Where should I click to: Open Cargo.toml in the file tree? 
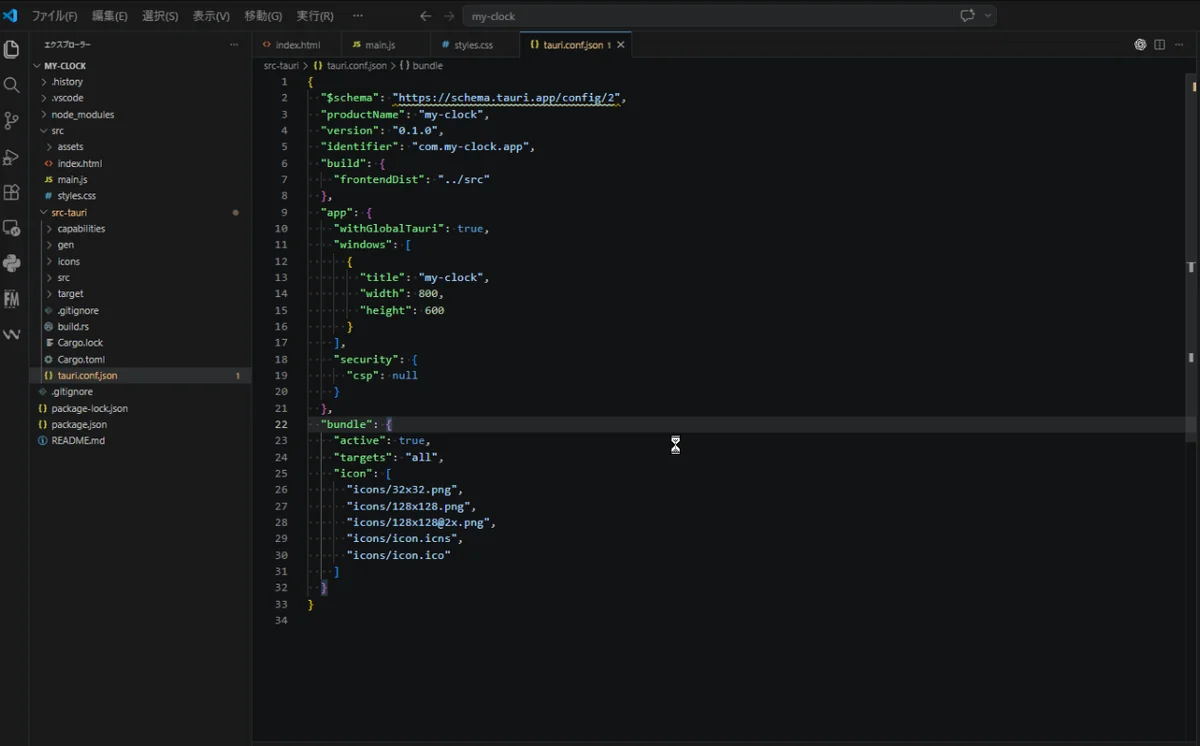80,359
